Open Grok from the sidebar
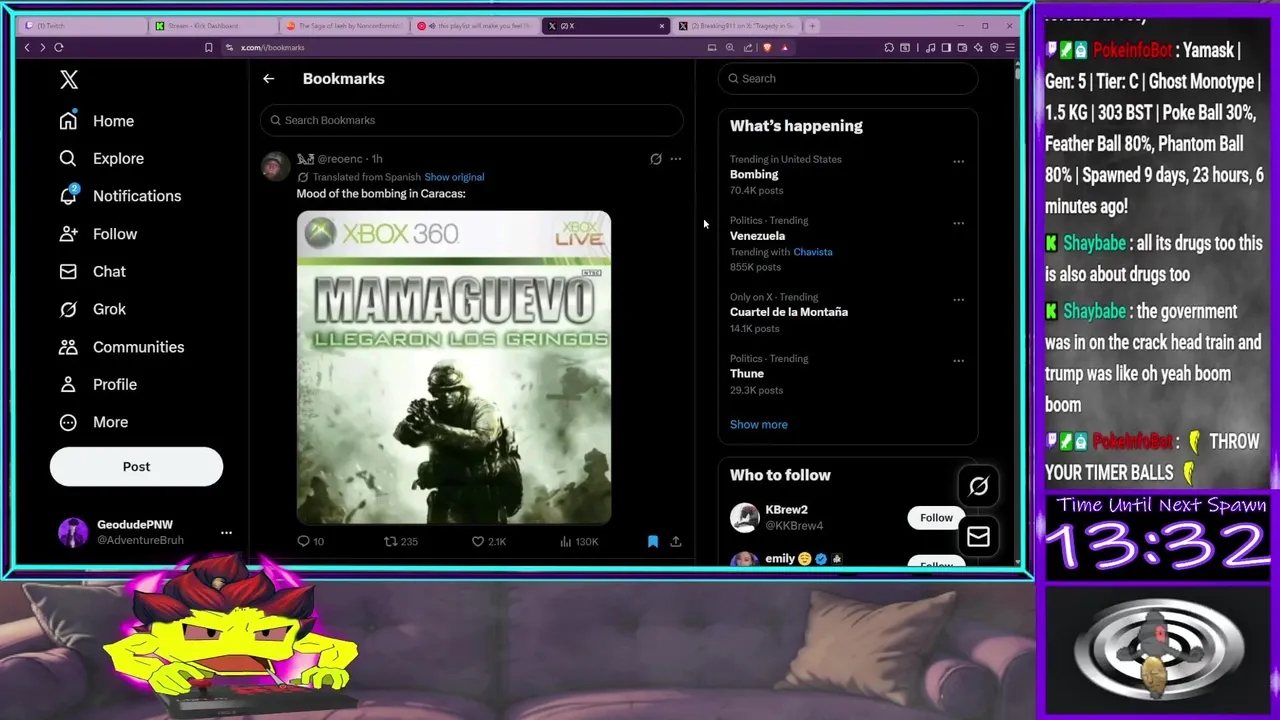The image size is (1280, 720). [x=92, y=309]
